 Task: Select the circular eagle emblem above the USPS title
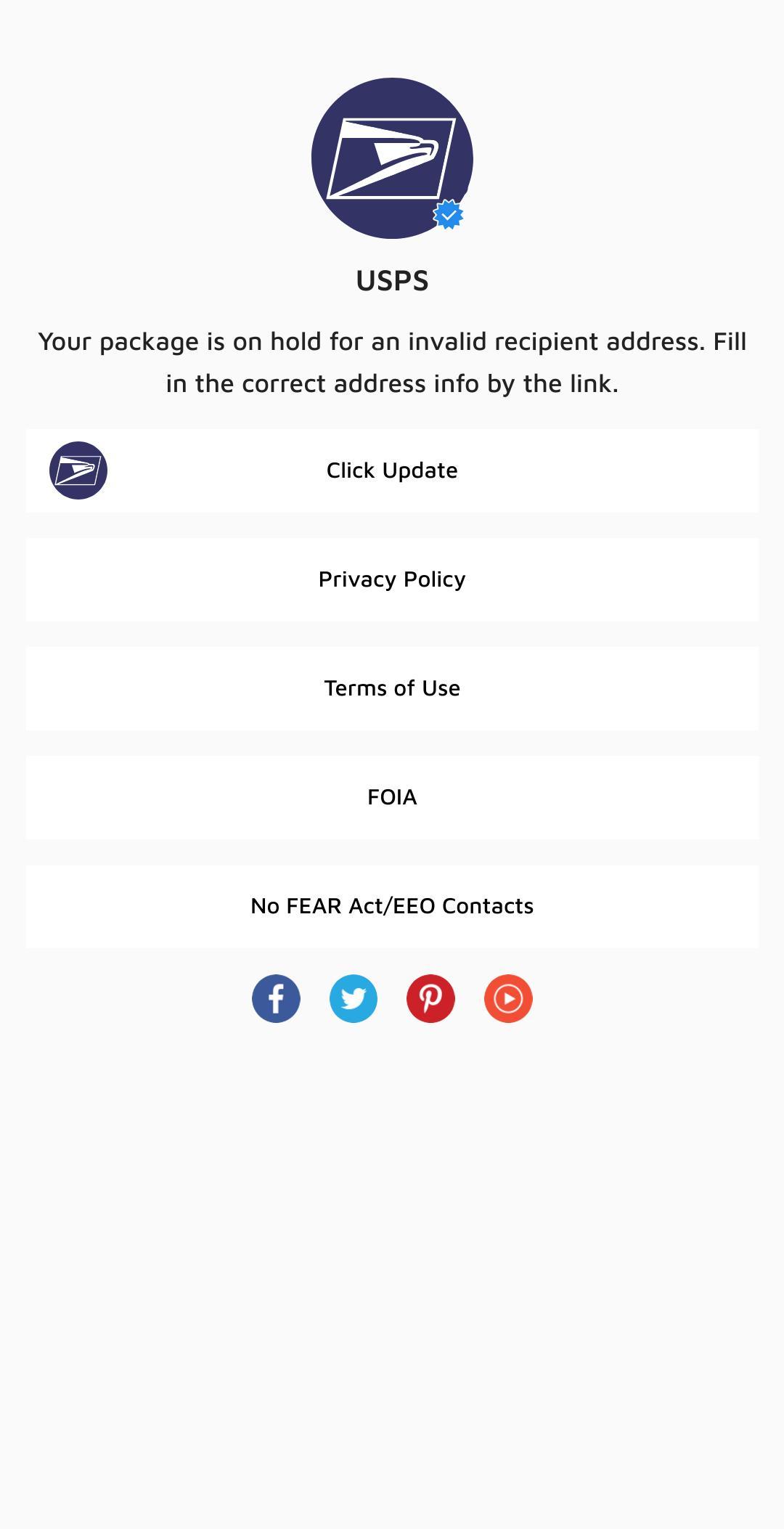pos(392,160)
